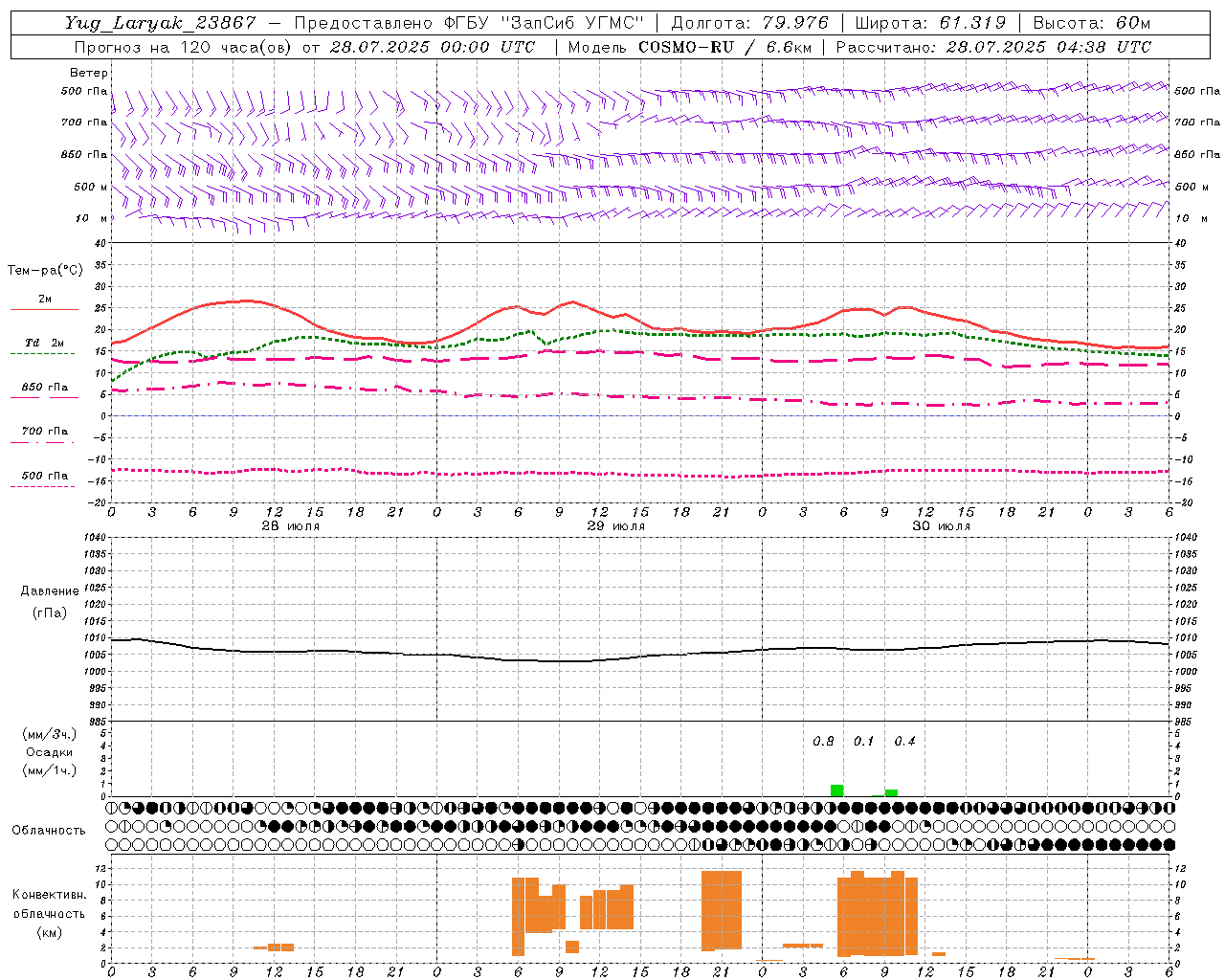Click the elevation text 'Высота: 60м'
This screenshot has height=980, width=1225.
[1091, 23]
